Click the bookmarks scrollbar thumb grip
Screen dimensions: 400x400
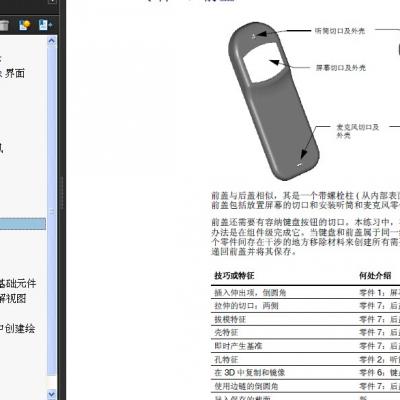point(52,211)
